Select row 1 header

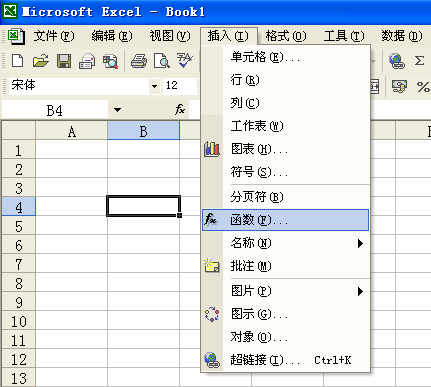click(x=19, y=150)
